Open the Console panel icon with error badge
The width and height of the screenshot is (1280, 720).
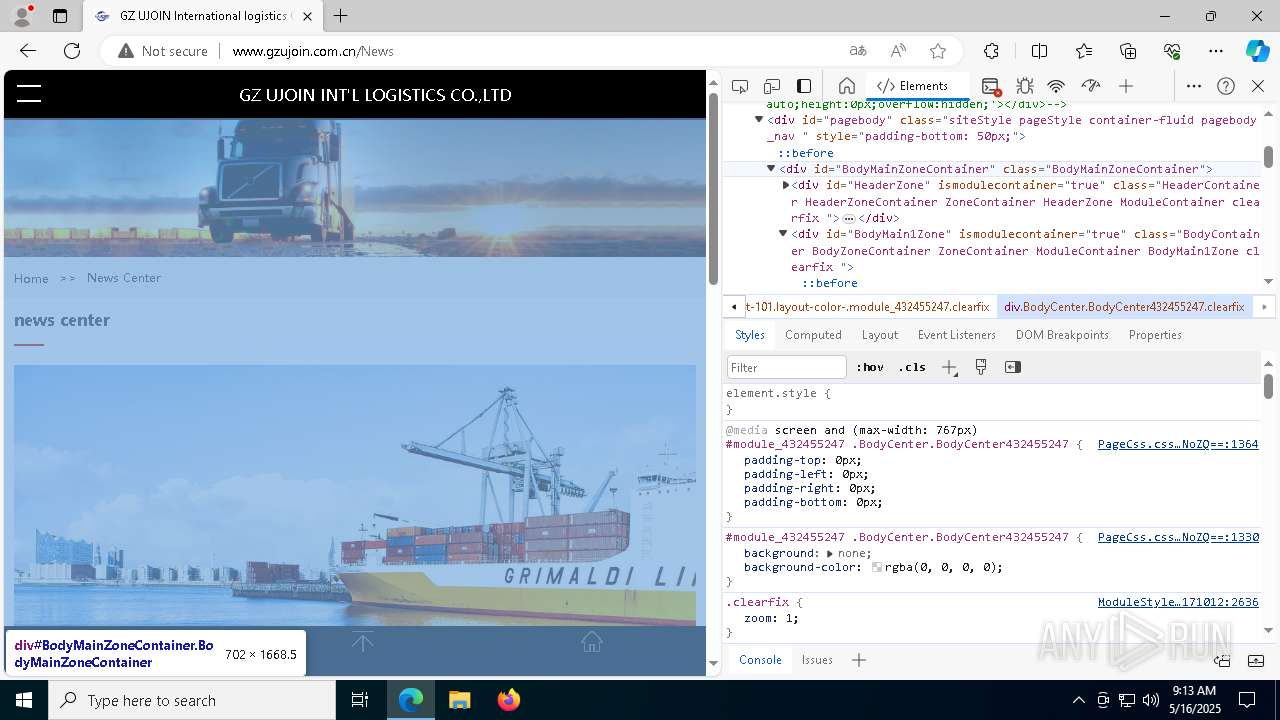tap(990, 86)
